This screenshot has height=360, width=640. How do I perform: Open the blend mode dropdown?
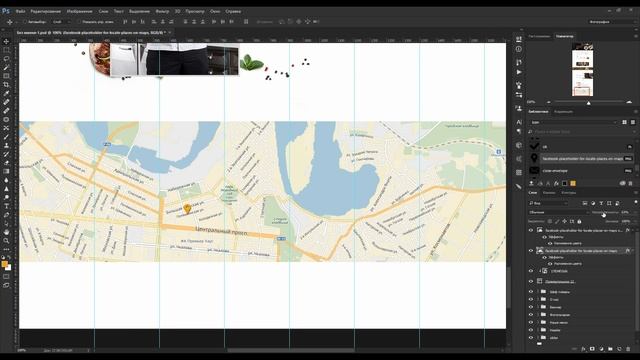558,212
